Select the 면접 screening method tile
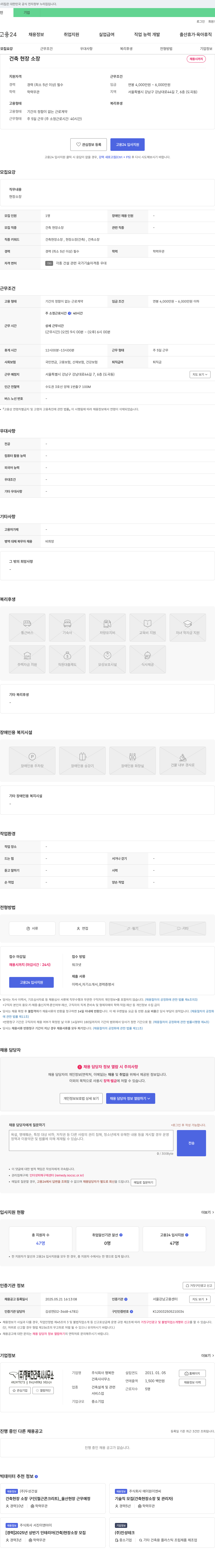215x1568 pixels. click(82, 928)
